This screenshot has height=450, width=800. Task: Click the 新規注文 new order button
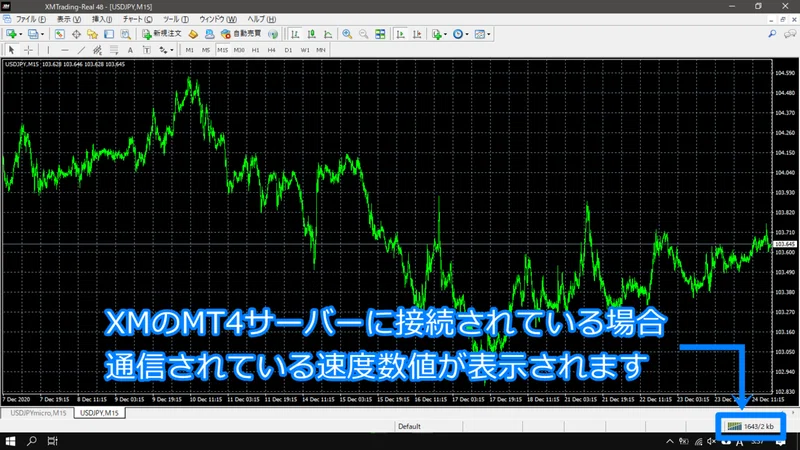[x=162, y=34]
